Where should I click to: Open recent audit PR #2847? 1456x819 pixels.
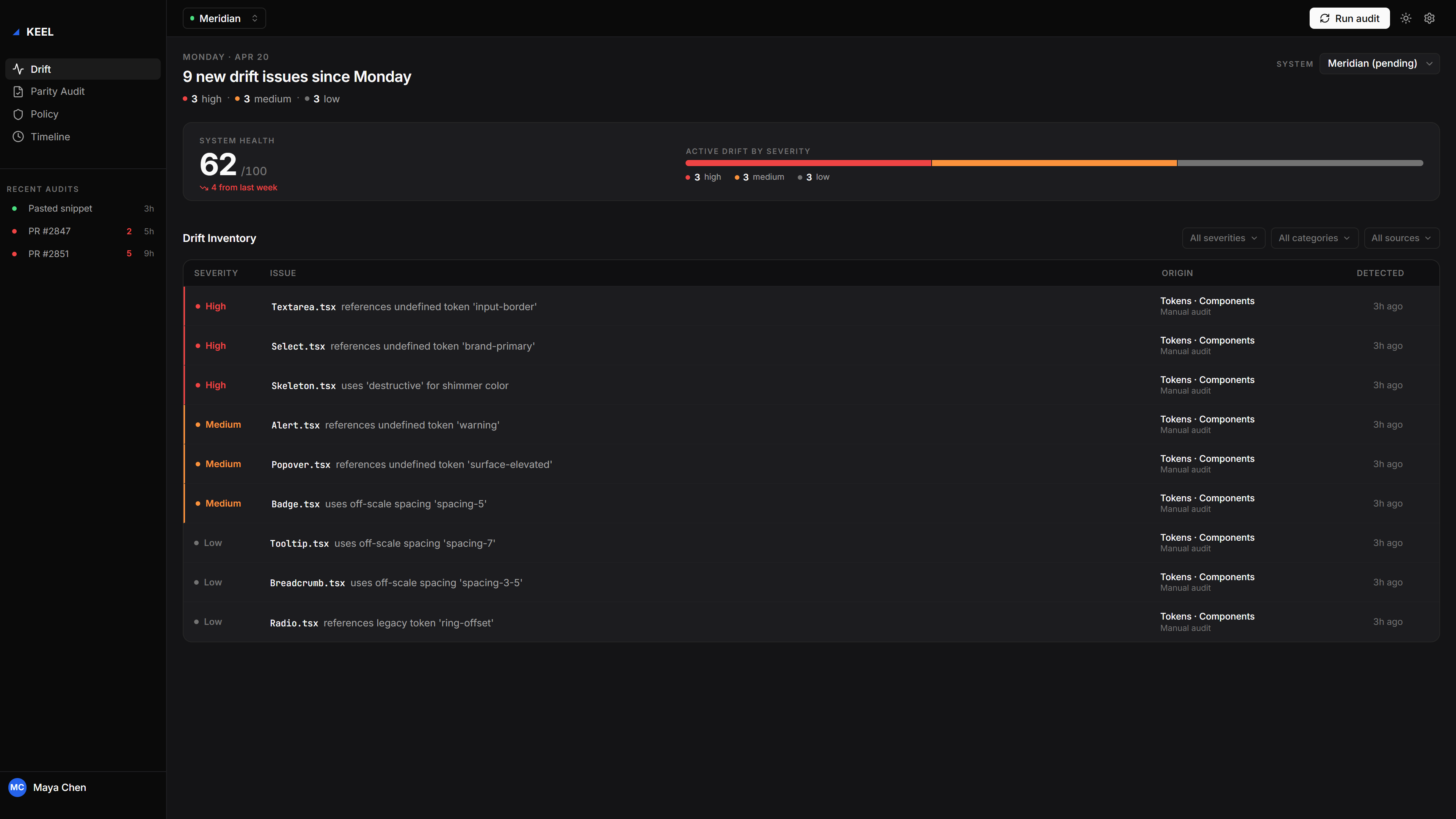[83, 231]
